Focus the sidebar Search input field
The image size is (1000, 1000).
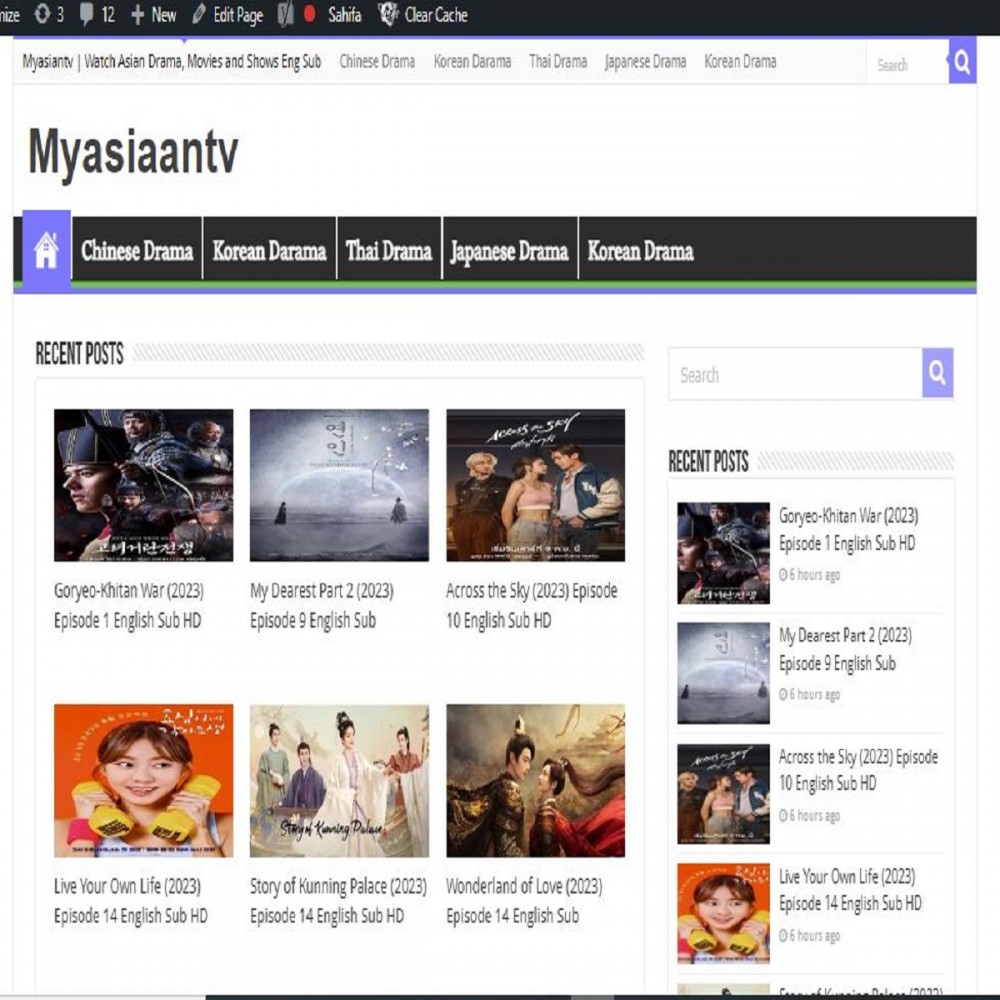pyautogui.click(x=795, y=374)
